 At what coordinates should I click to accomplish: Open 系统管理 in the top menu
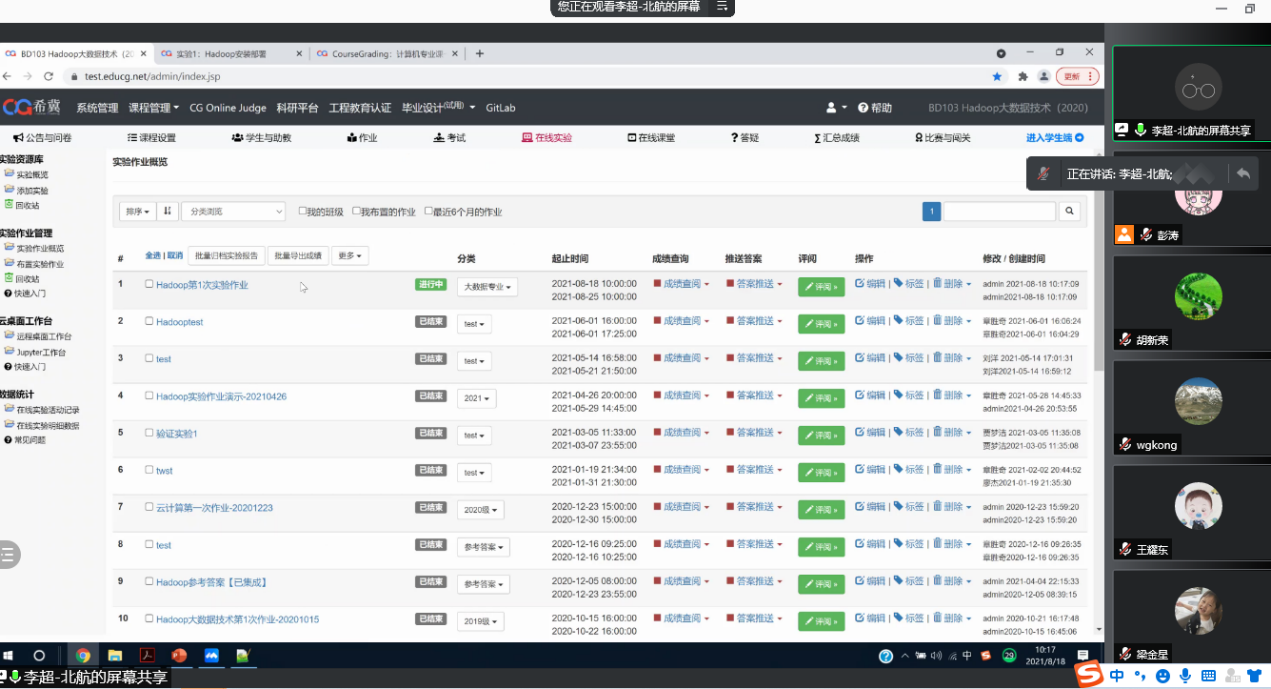click(97, 108)
